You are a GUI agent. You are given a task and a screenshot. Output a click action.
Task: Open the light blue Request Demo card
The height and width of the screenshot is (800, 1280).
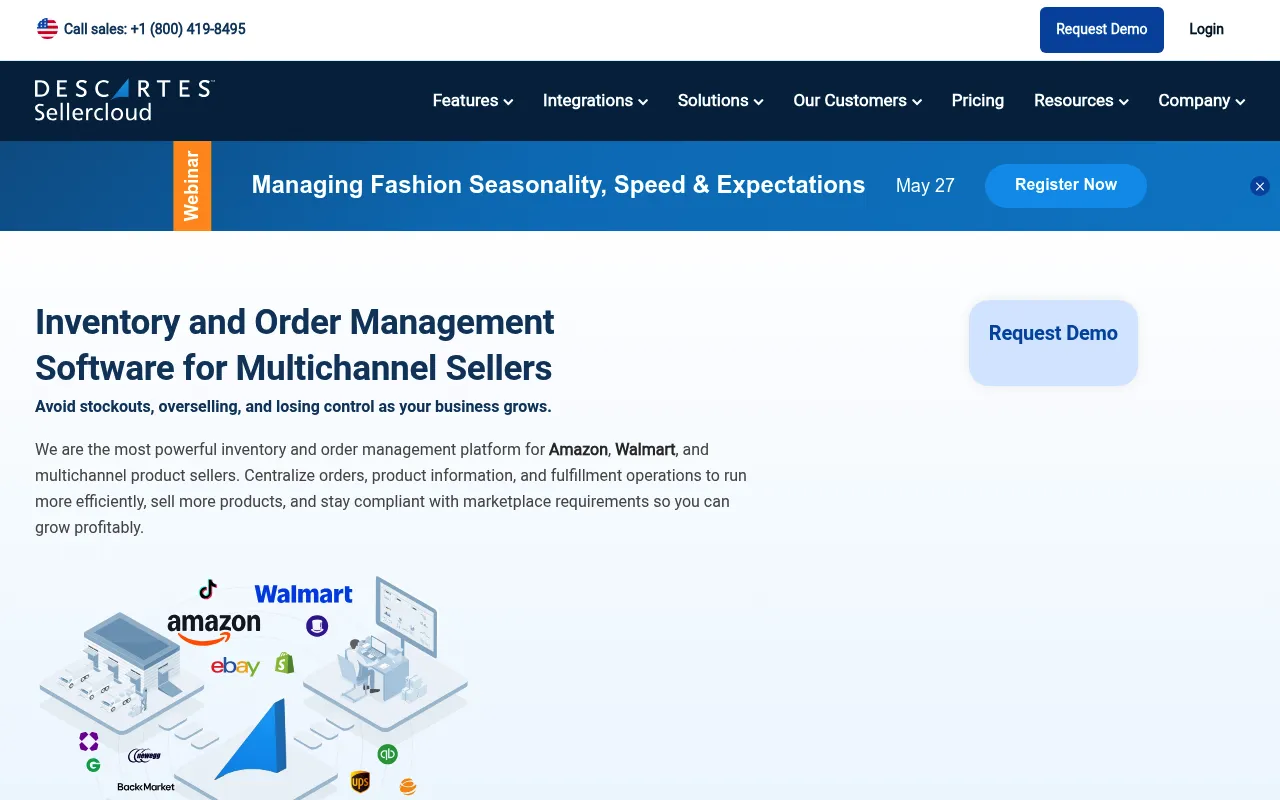(1053, 343)
